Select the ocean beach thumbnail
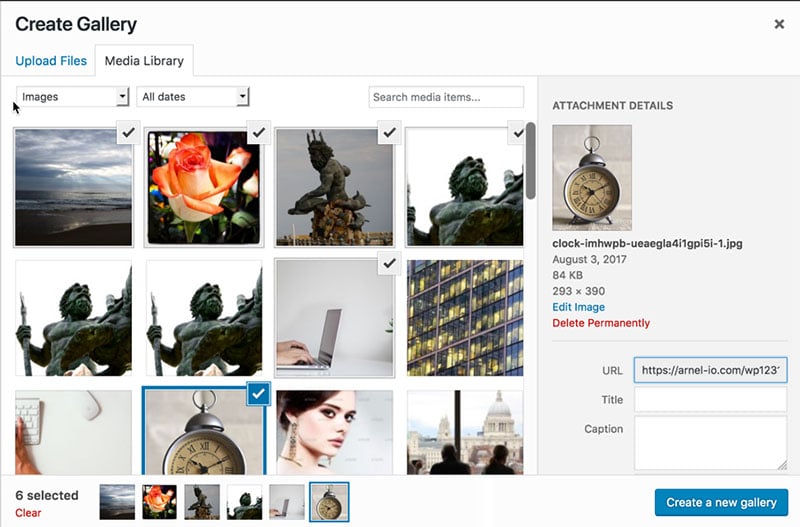The height and width of the screenshot is (527, 800). coord(73,187)
